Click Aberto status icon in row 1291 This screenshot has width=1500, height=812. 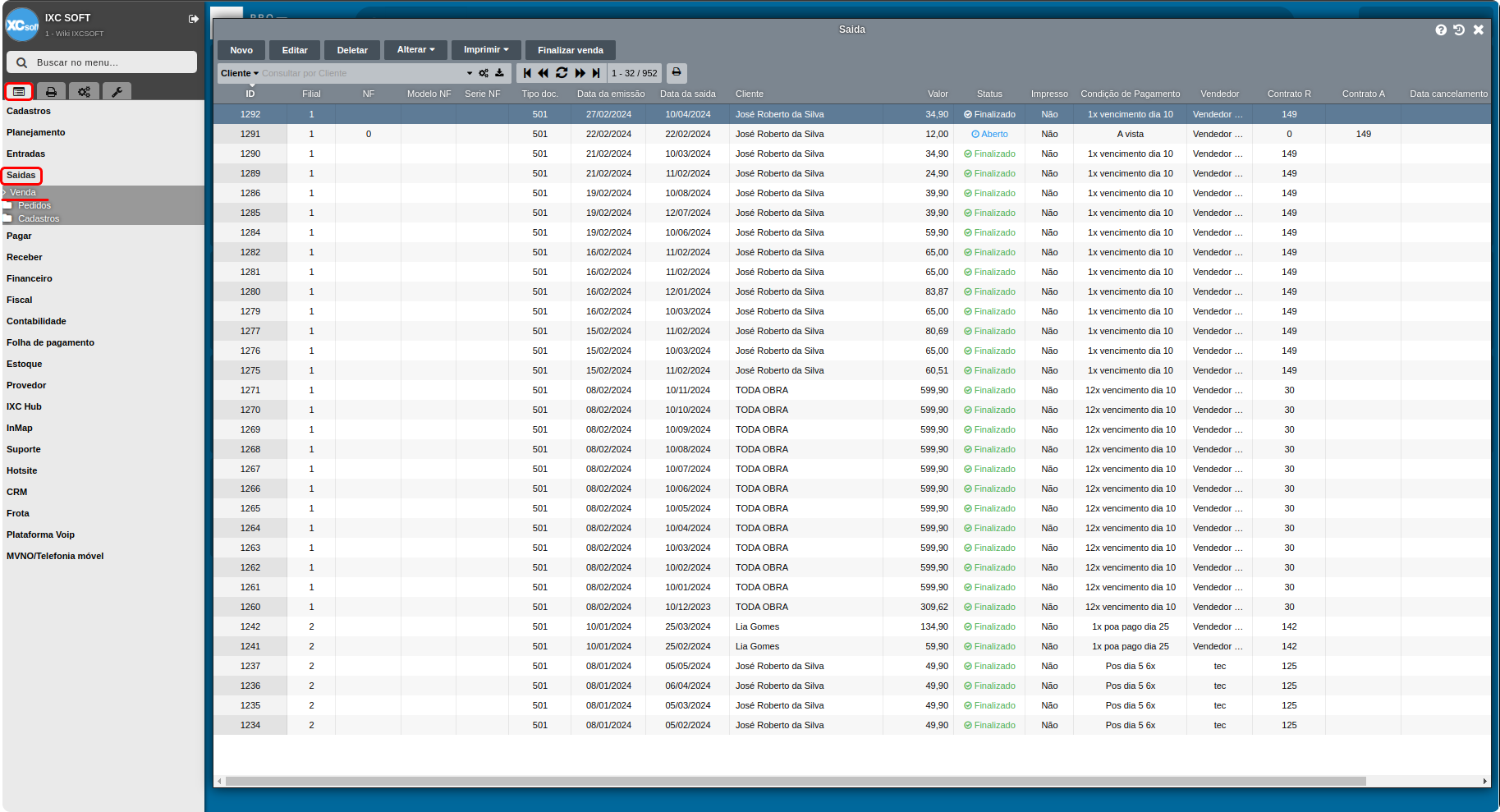pyautogui.click(x=975, y=134)
